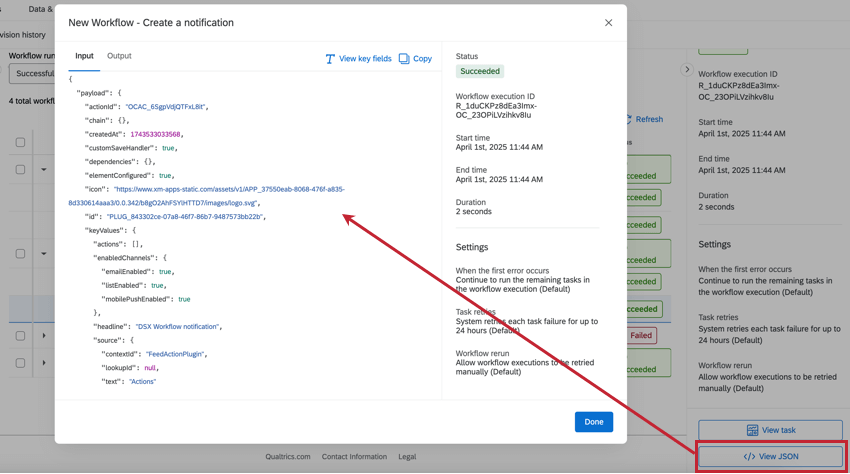Collapse the first expanded workflow run row
Viewport: 850px width, 474px height.
tap(44, 169)
